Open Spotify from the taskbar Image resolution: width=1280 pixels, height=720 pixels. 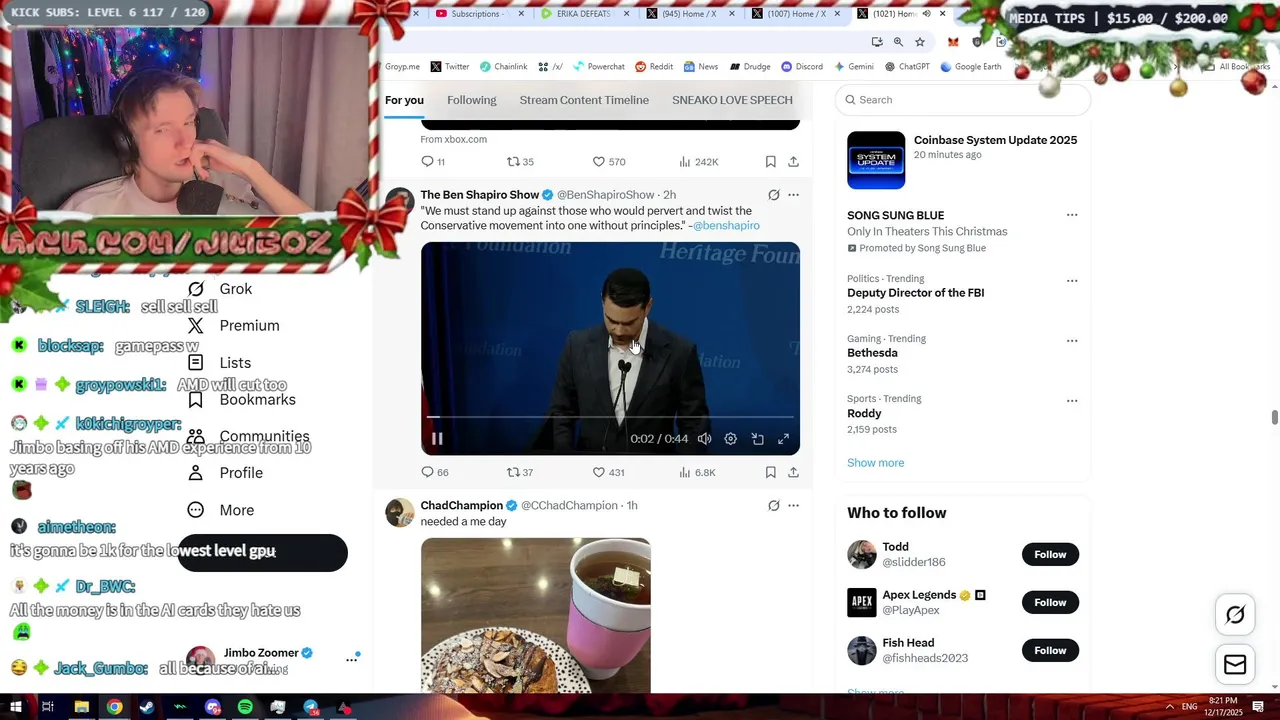[x=245, y=707]
